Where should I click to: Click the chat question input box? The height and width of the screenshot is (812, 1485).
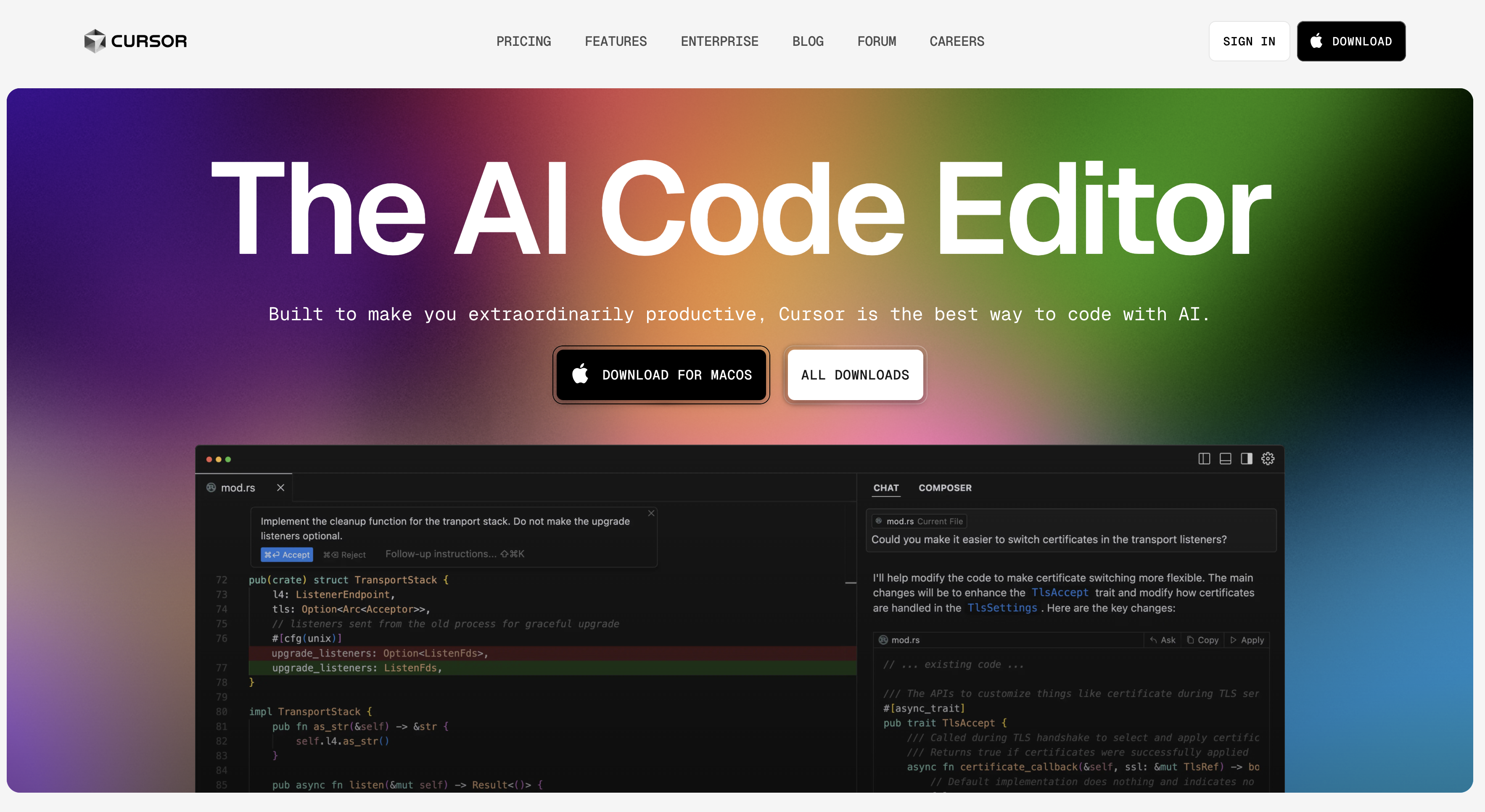coord(1071,531)
